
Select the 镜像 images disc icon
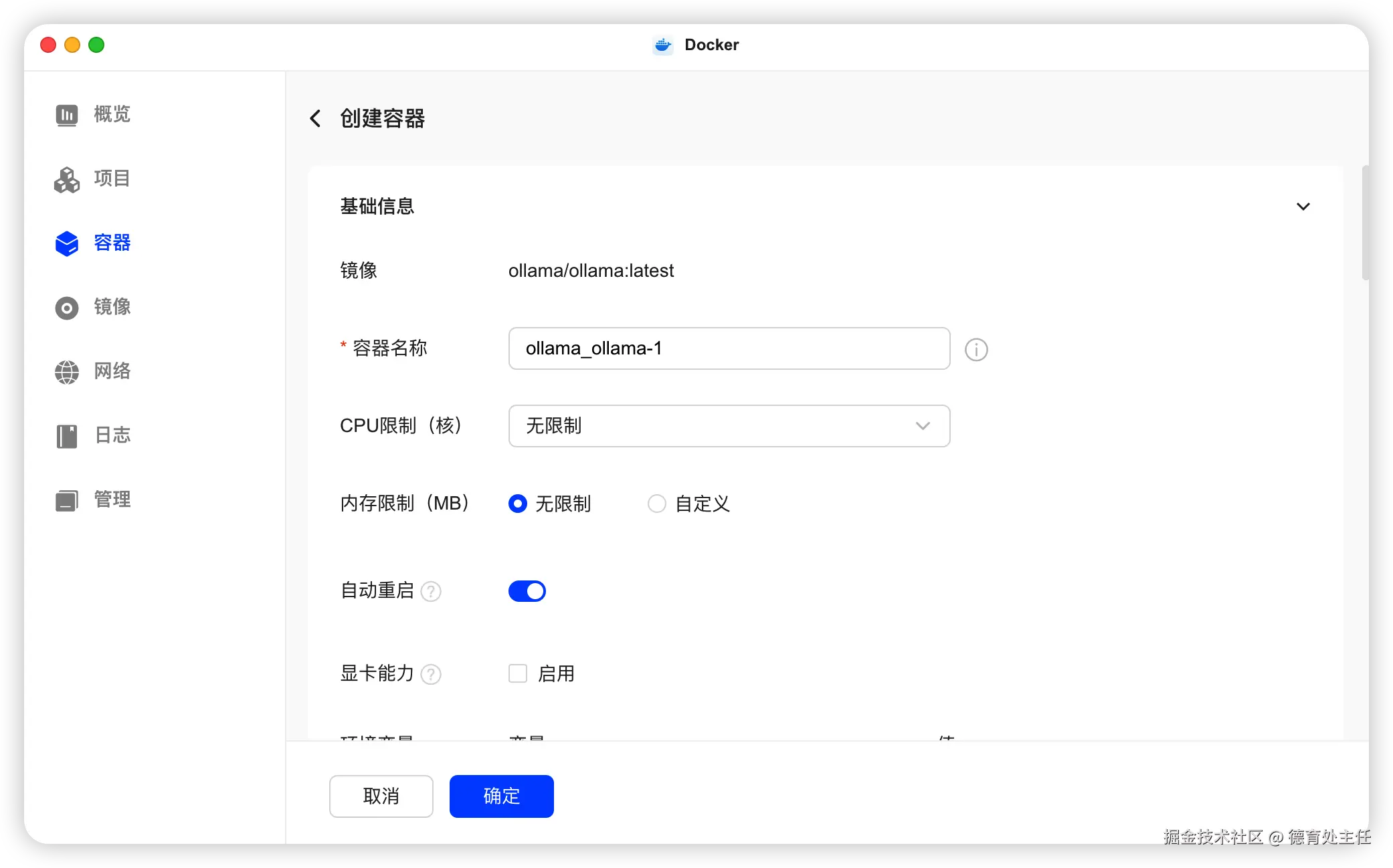67,308
